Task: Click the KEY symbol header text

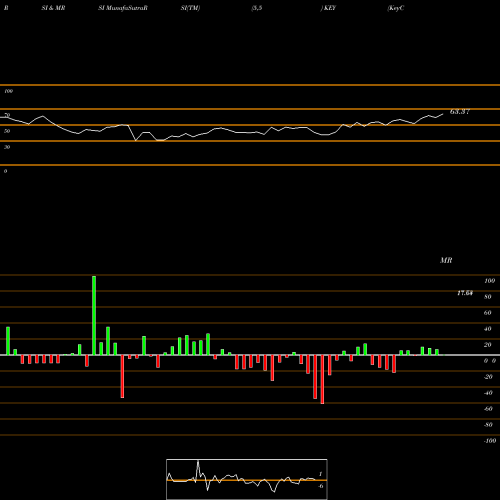Action: coord(329,8)
